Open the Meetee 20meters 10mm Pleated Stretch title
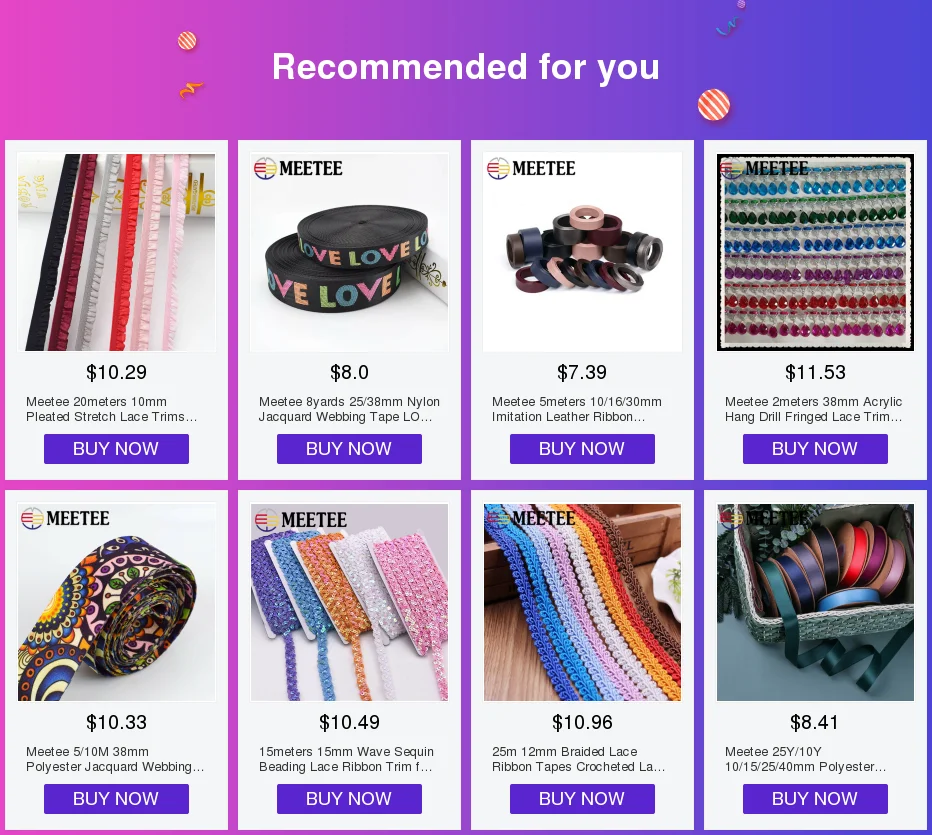The image size is (932, 835). [x=112, y=409]
